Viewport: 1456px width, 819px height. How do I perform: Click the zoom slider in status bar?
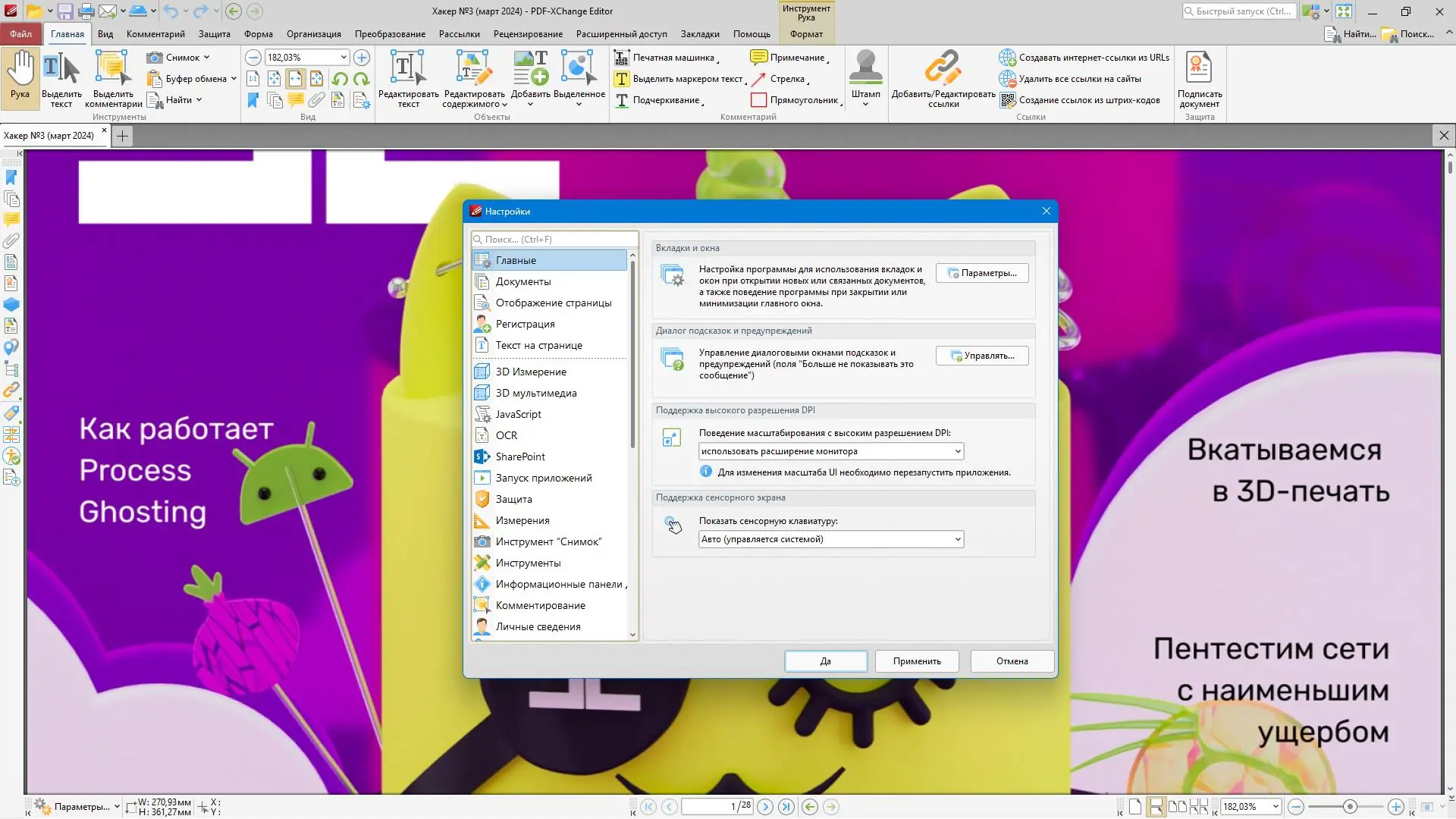1349,807
